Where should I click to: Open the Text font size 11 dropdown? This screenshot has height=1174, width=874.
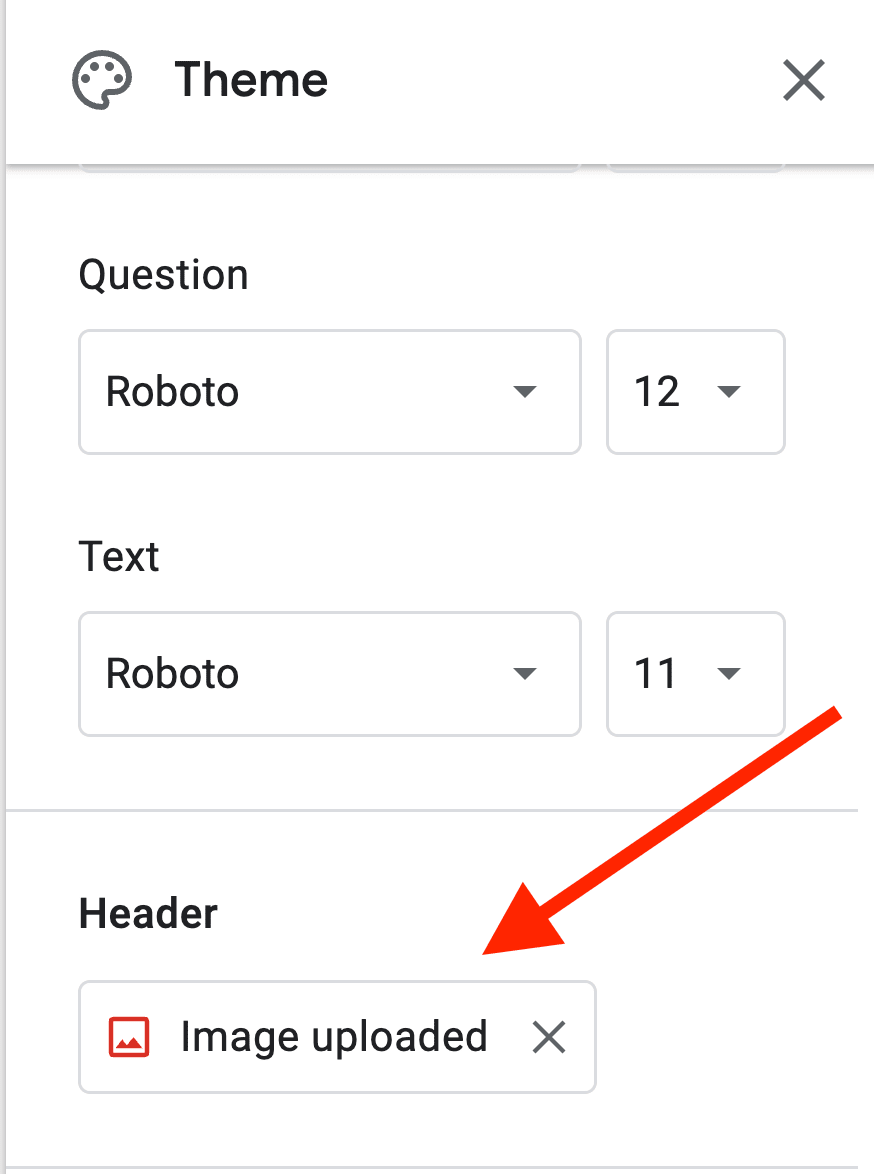click(x=695, y=674)
